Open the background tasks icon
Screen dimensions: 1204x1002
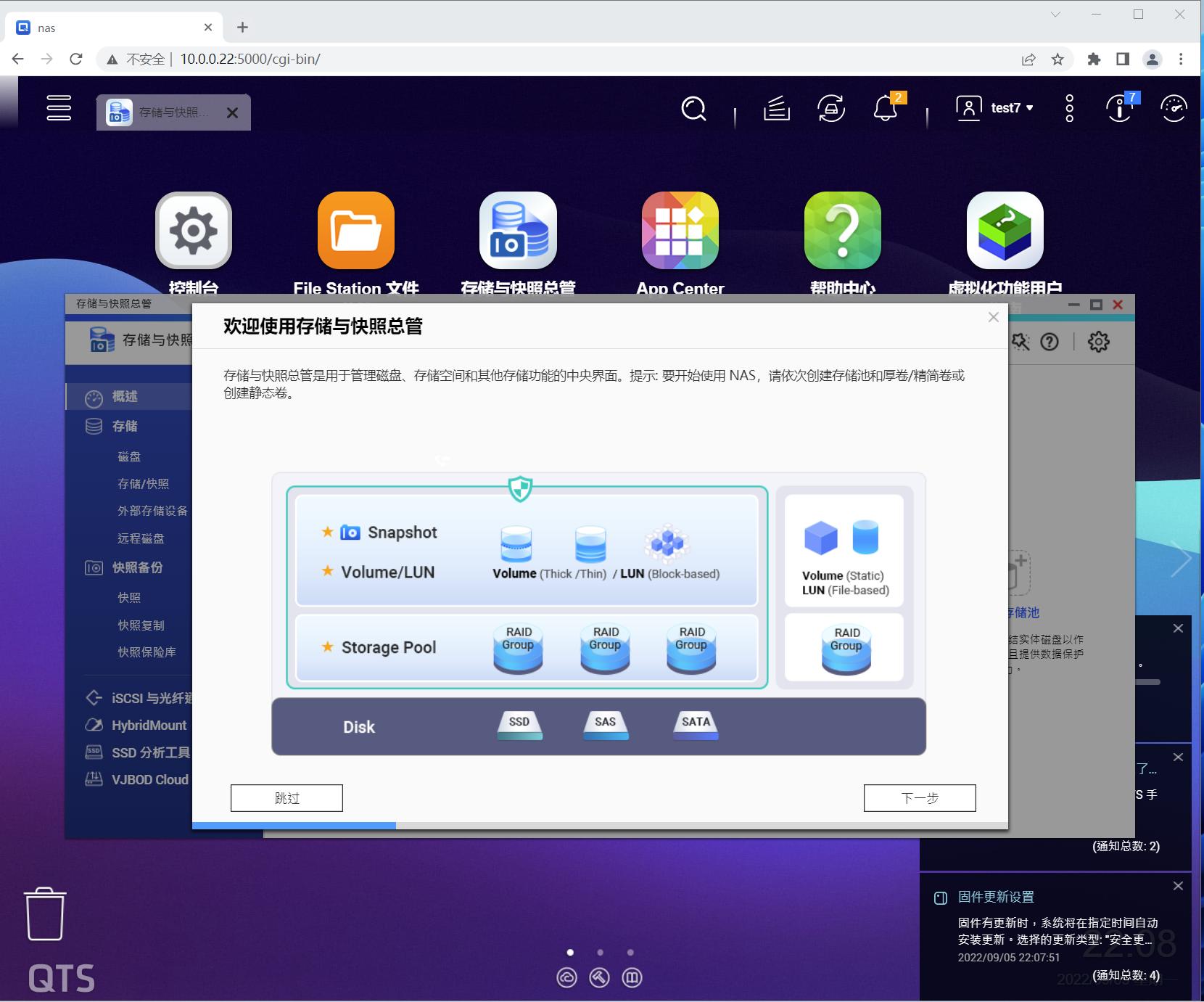[776, 109]
